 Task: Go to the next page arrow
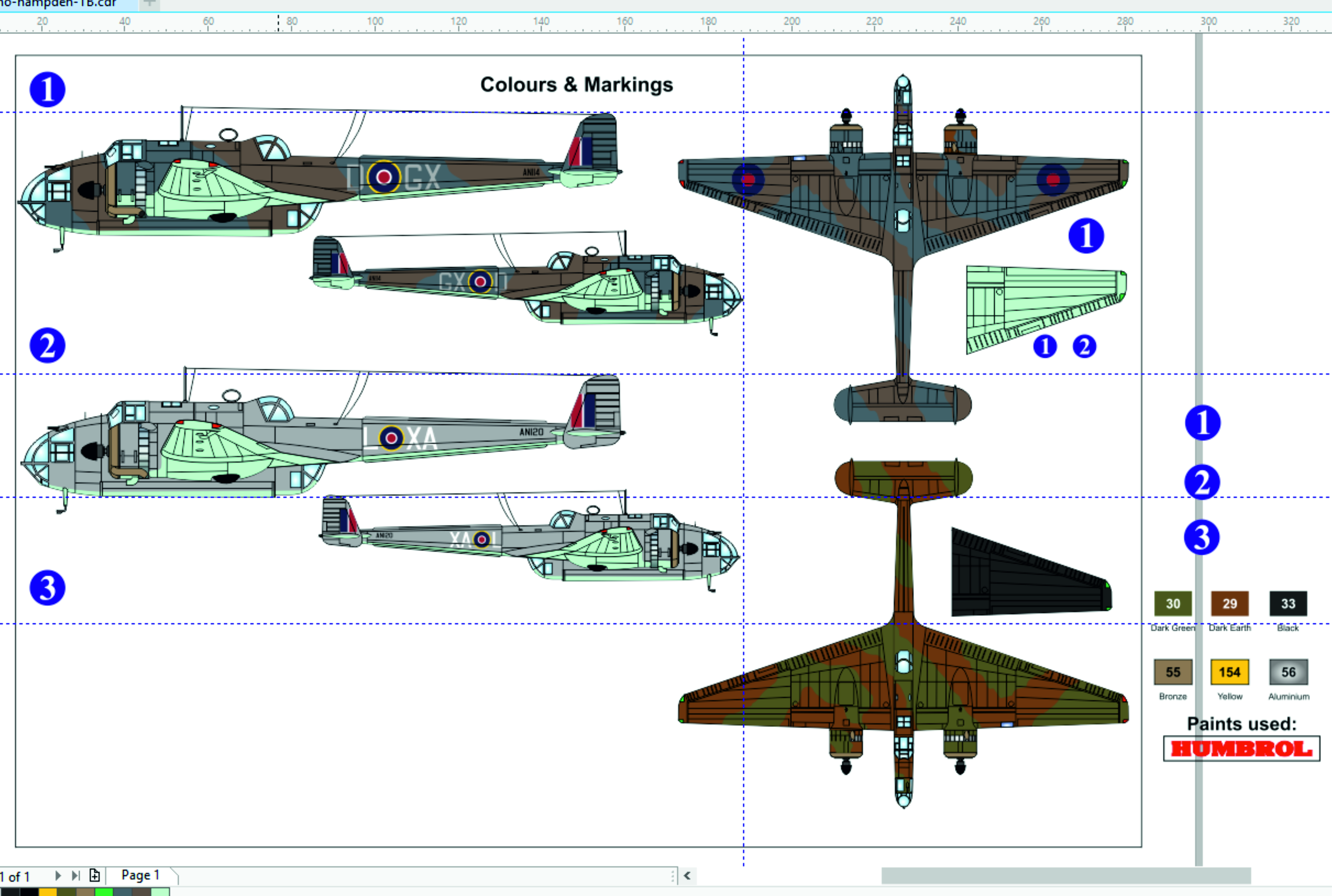(58, 875)
